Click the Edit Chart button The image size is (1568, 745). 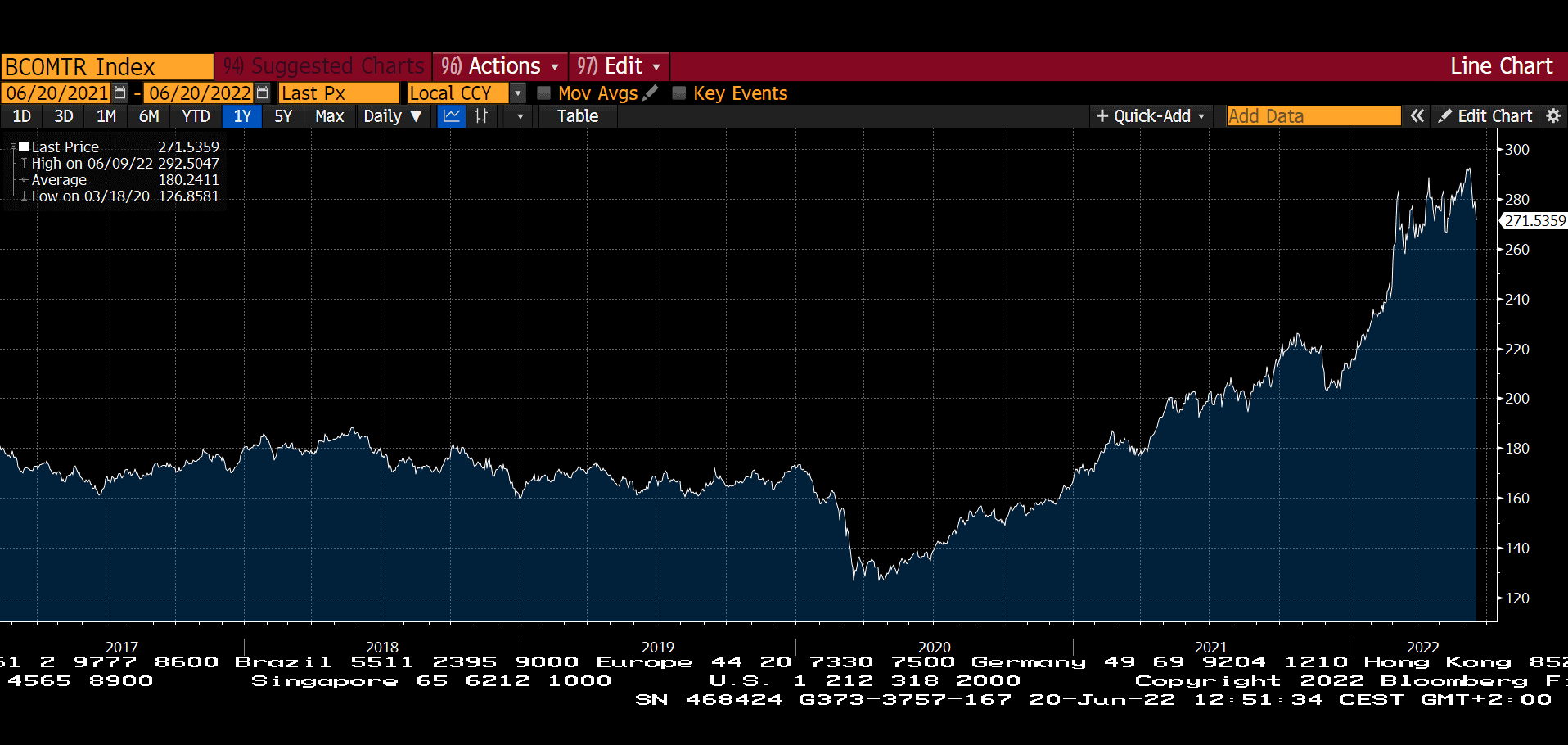click(1485, 116)
